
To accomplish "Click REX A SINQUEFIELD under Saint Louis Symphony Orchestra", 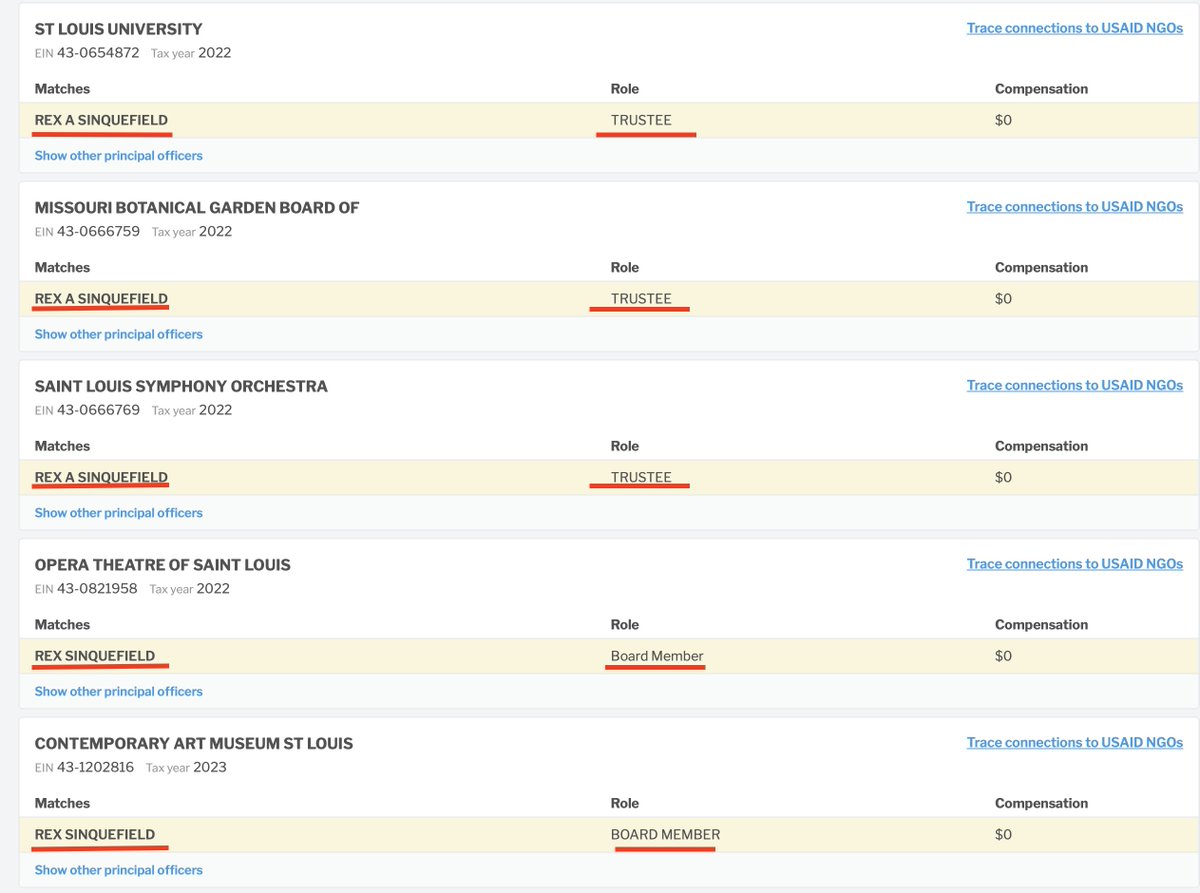I will (x=101, y=477).
